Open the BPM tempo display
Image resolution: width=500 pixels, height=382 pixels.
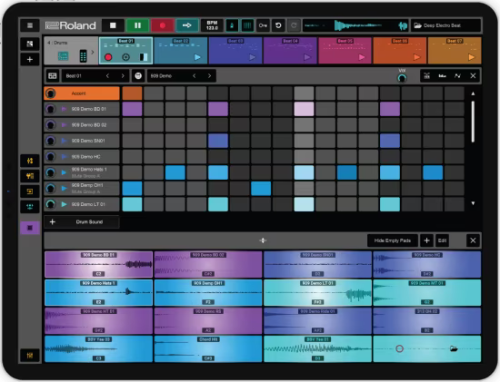point(212,25)
